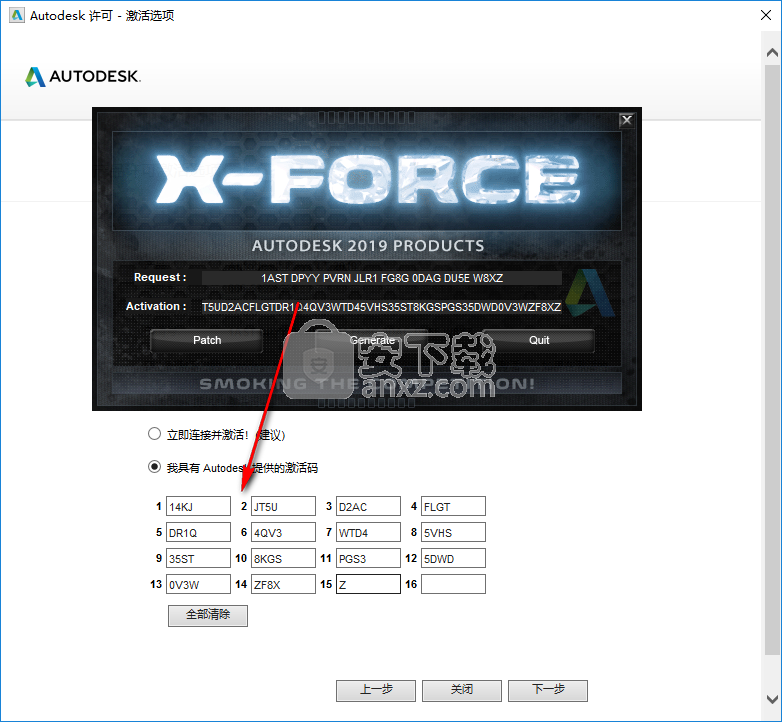782x722 pixels.
Task: Click activation code field 1 containing 14KJ
Action: tap(198, 506)
